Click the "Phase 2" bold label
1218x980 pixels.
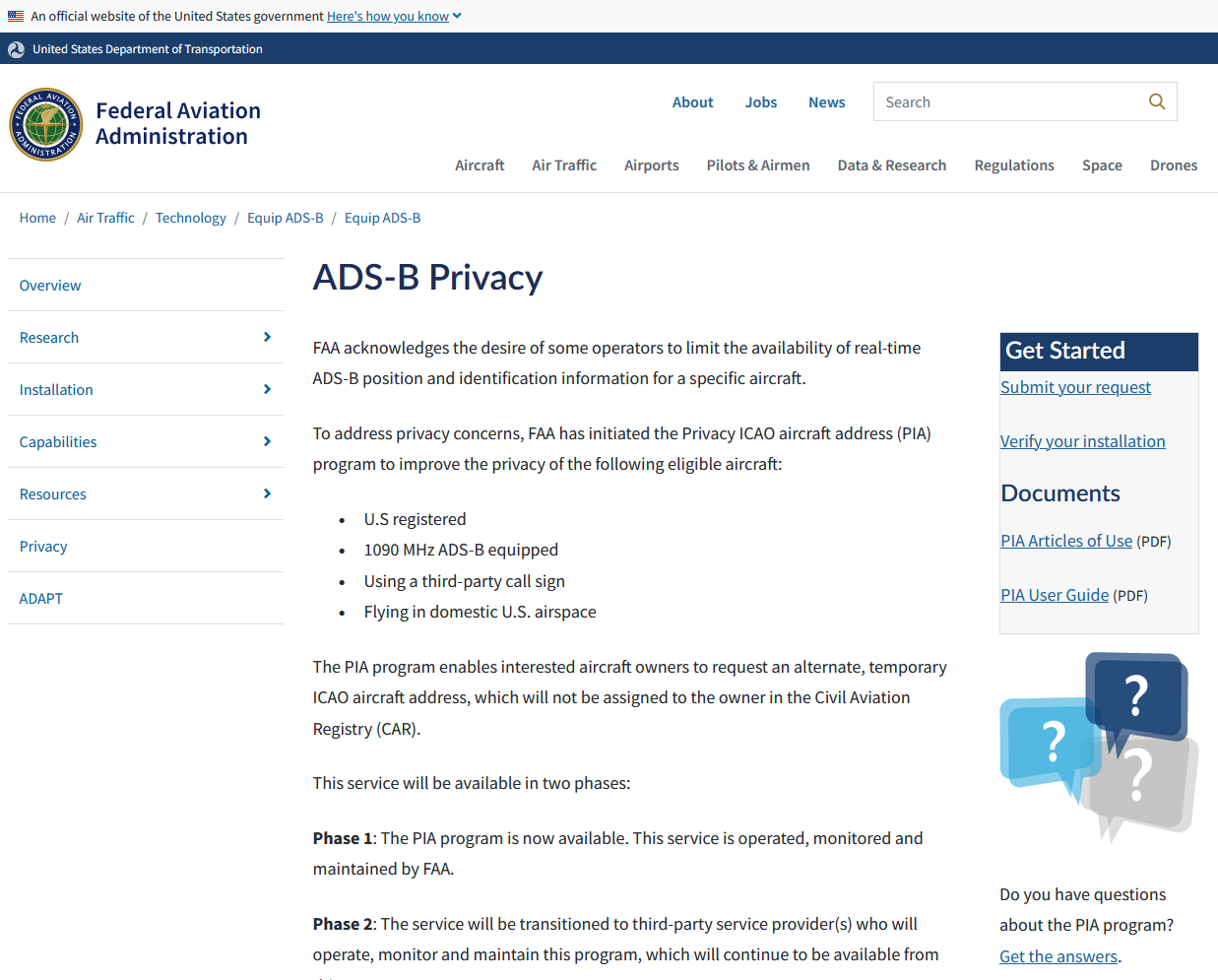tap(343, 924)
